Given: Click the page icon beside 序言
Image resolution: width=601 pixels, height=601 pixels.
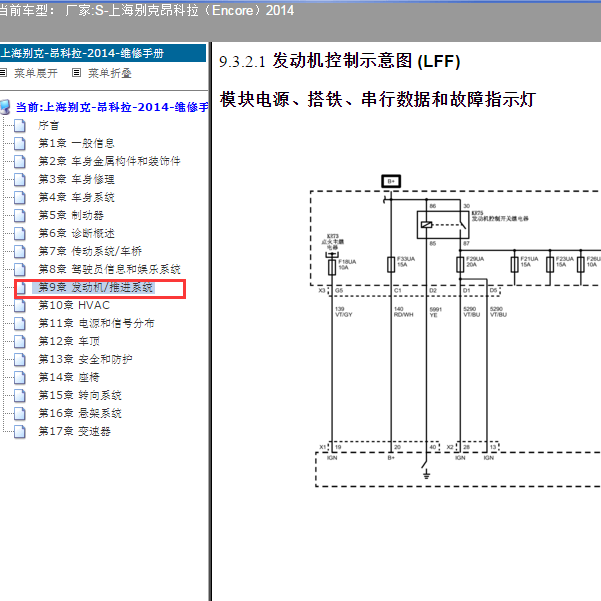Looking at the screenshot, I should pos(20,125).
